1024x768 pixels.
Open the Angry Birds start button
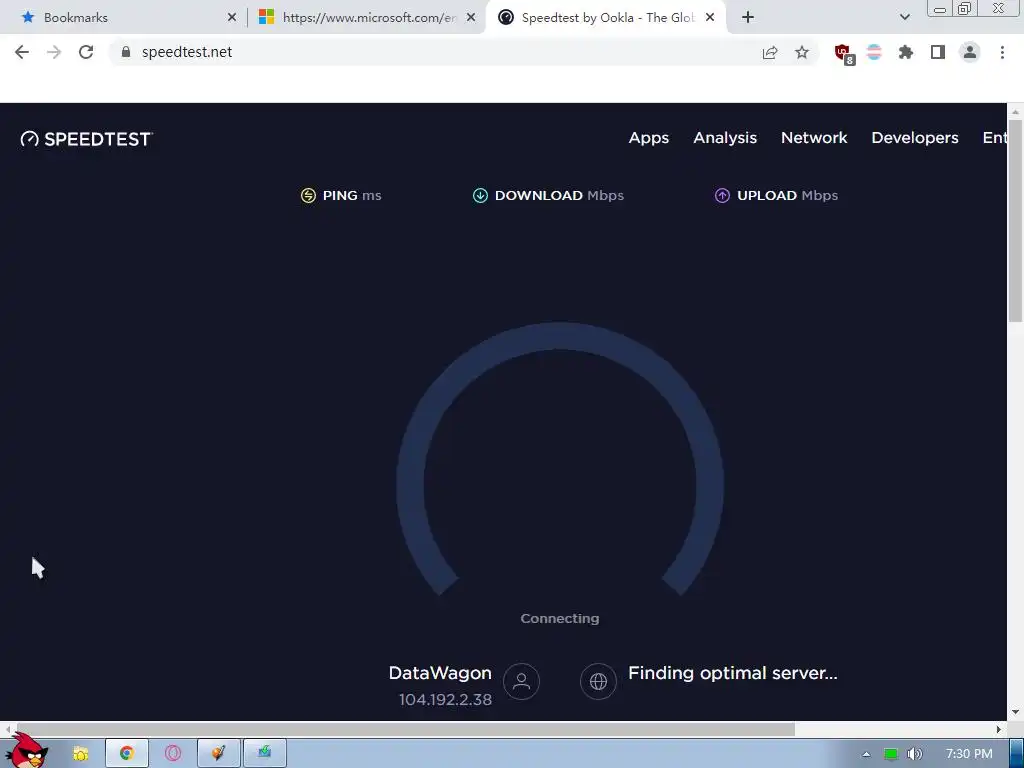tap(26, 751)
